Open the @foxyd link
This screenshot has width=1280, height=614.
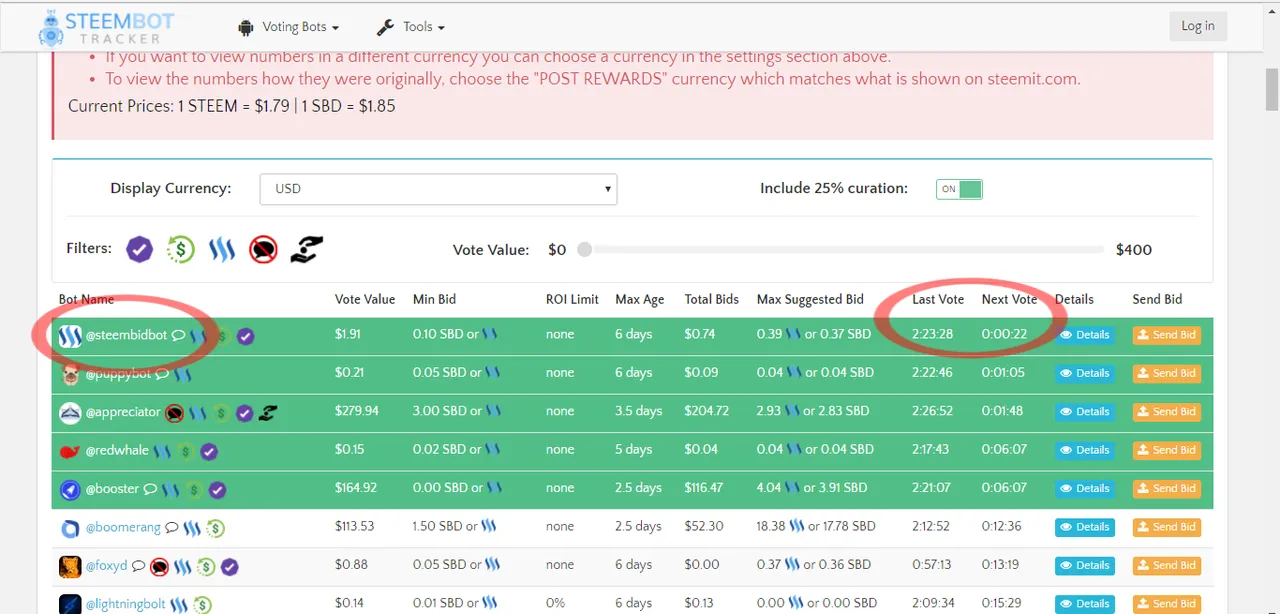[x=107, y=566]
